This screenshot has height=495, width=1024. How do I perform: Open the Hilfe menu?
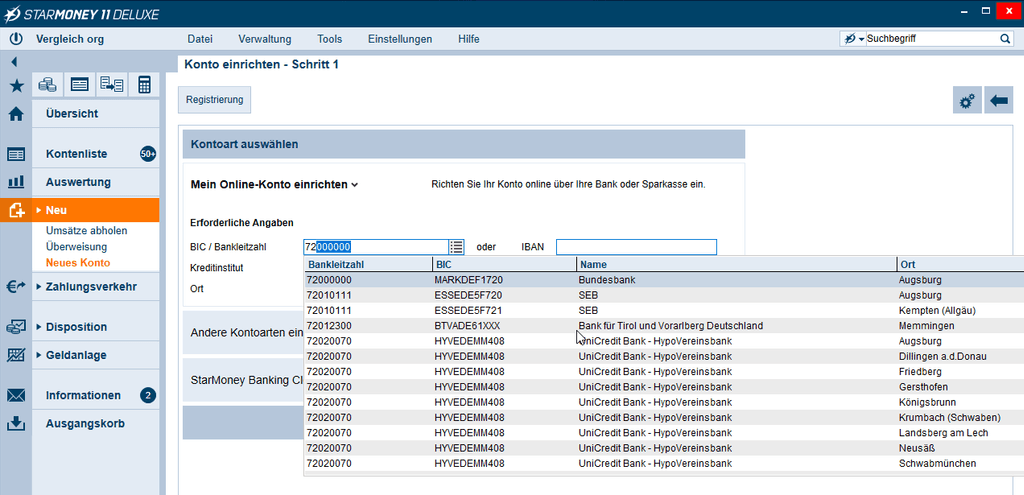pyautogui.click(x=469, y=39)
